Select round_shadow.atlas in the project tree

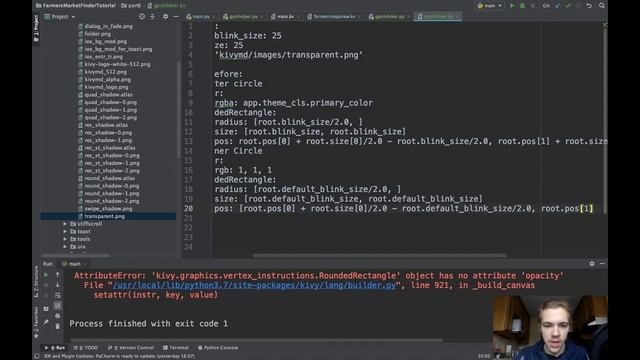109,178
